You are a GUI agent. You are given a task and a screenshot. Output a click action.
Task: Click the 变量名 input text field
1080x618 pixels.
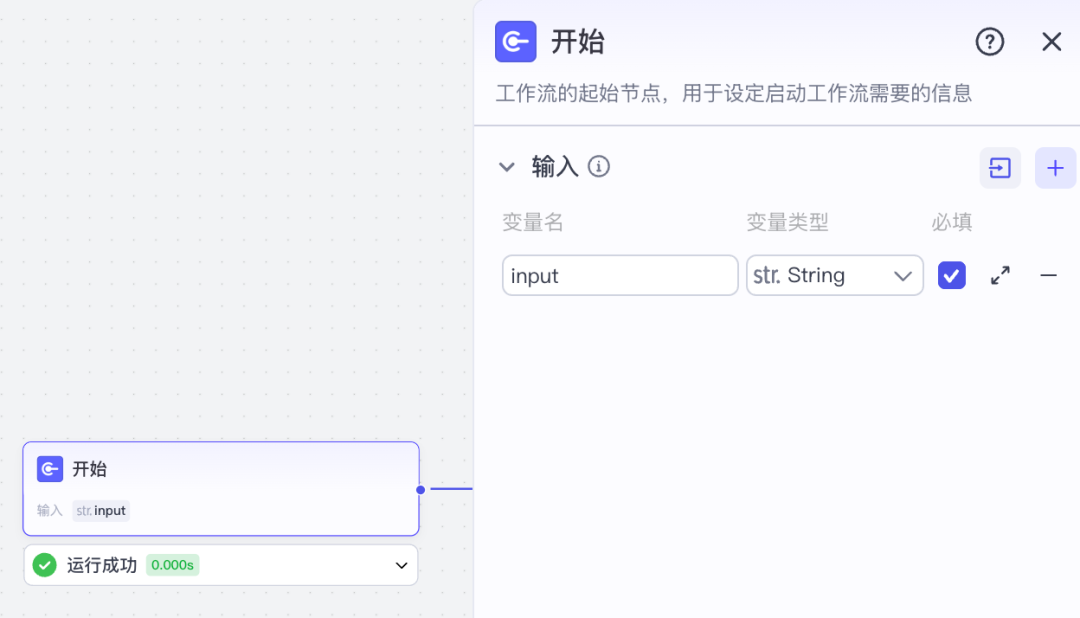point(620,275)
